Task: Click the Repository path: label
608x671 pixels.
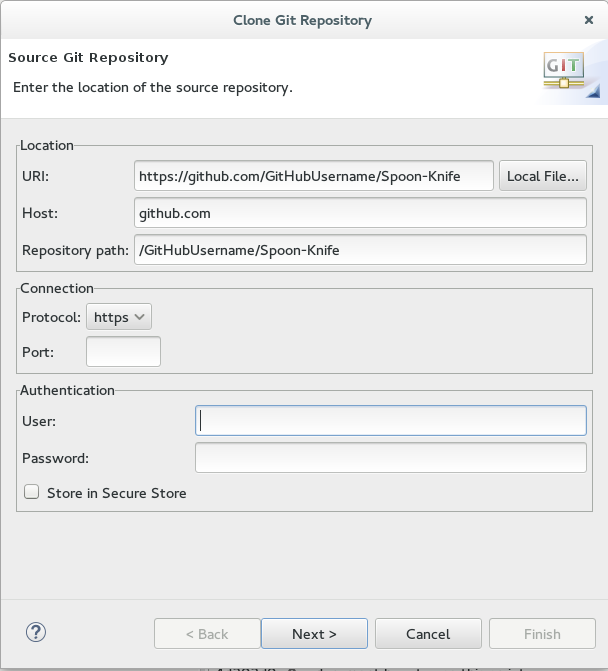Action: 75,250
